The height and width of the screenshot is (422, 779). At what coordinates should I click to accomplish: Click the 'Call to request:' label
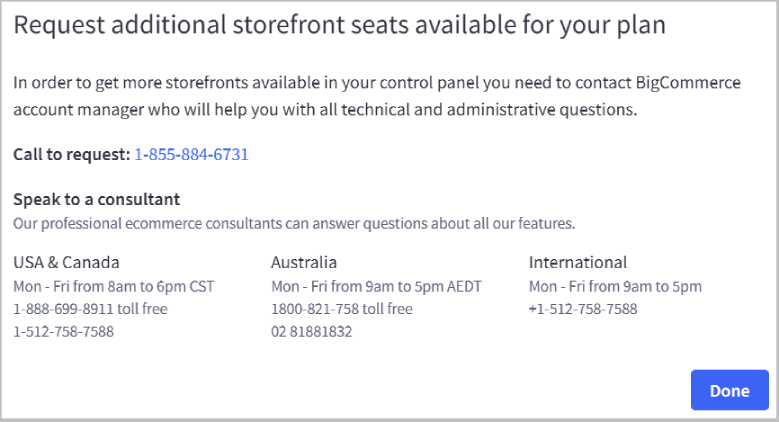(71, 154)
